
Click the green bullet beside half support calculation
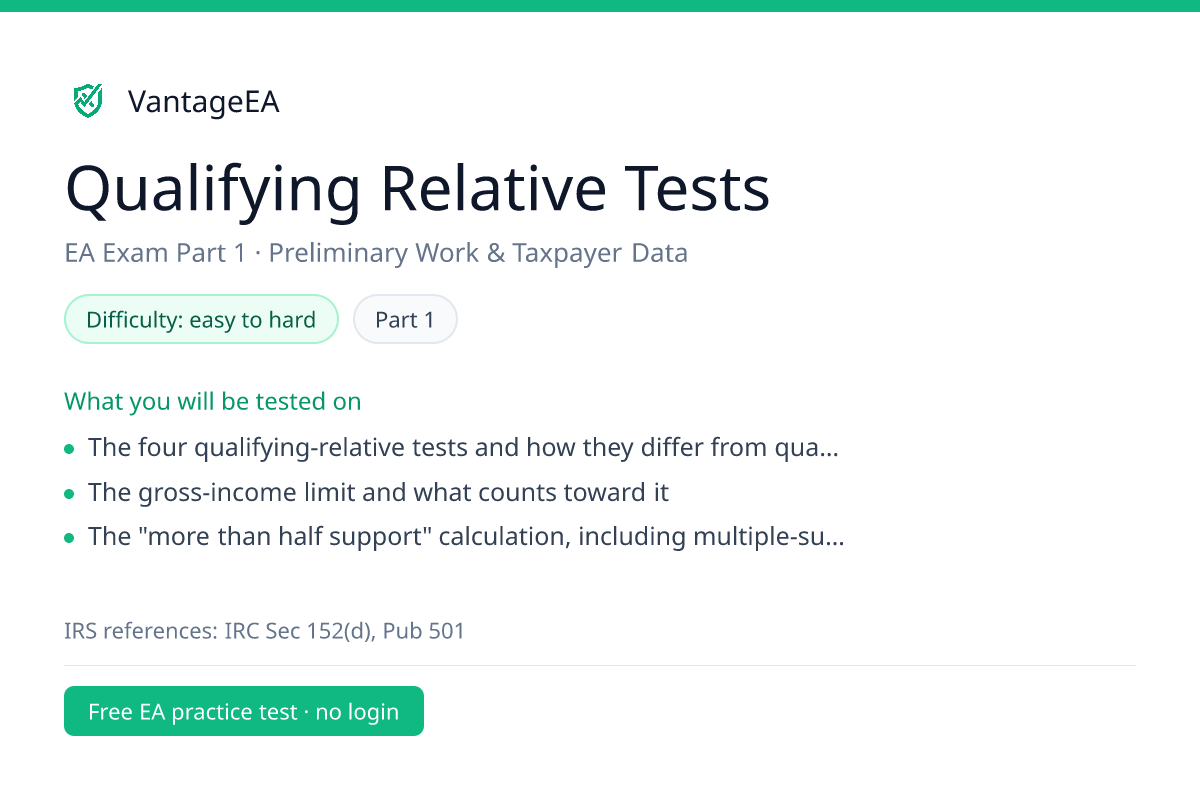69,539
